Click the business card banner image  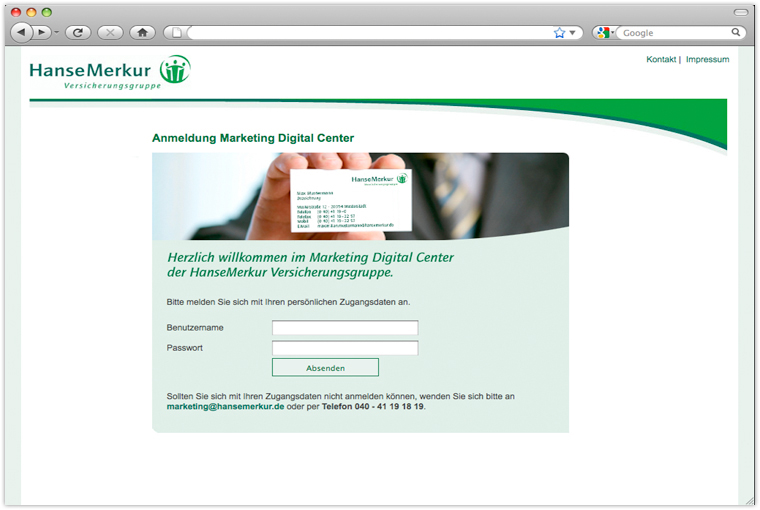click(x=360, y=196)
